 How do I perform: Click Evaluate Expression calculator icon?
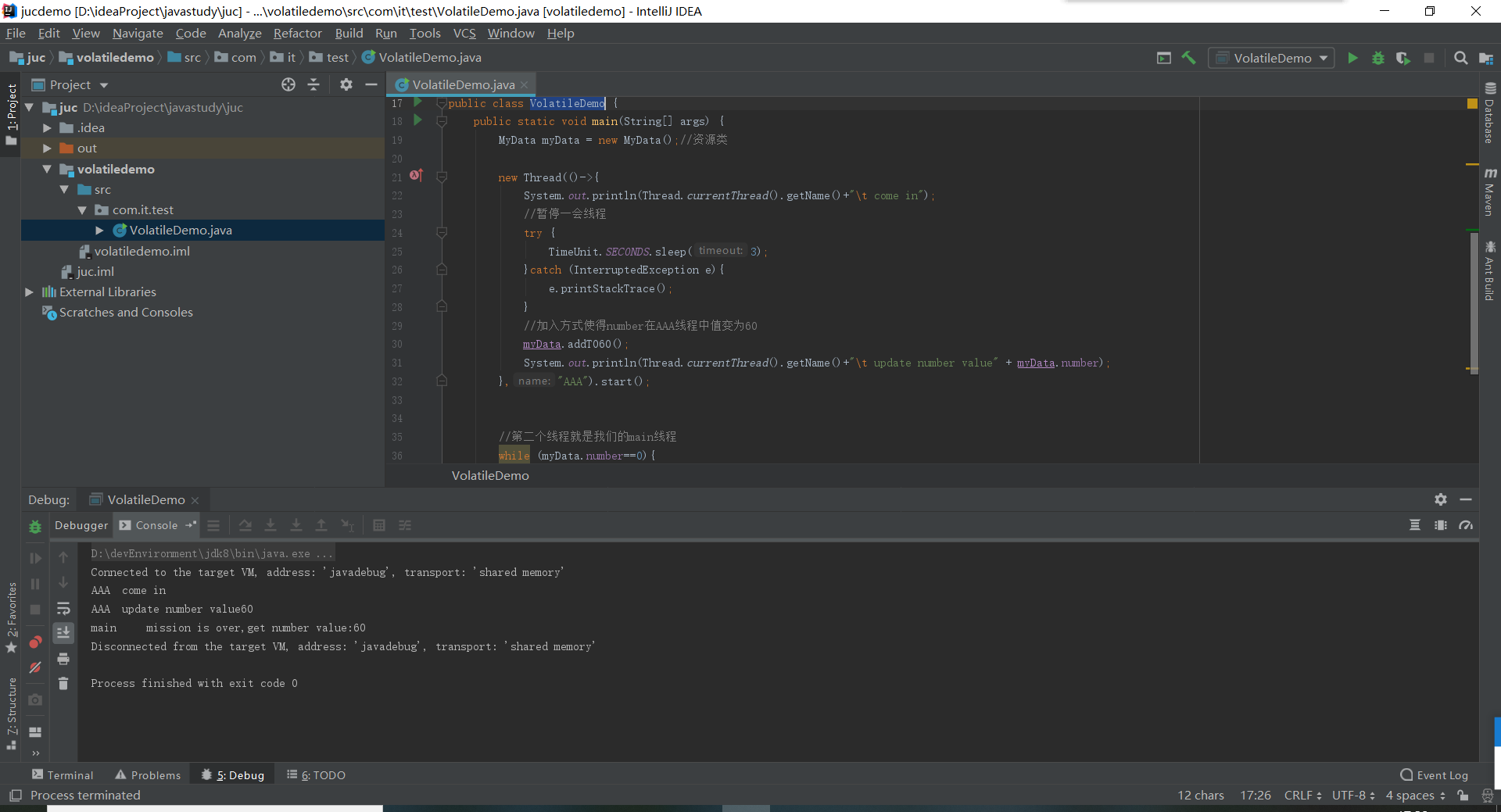pyautogui.click(x=379, y=525)
